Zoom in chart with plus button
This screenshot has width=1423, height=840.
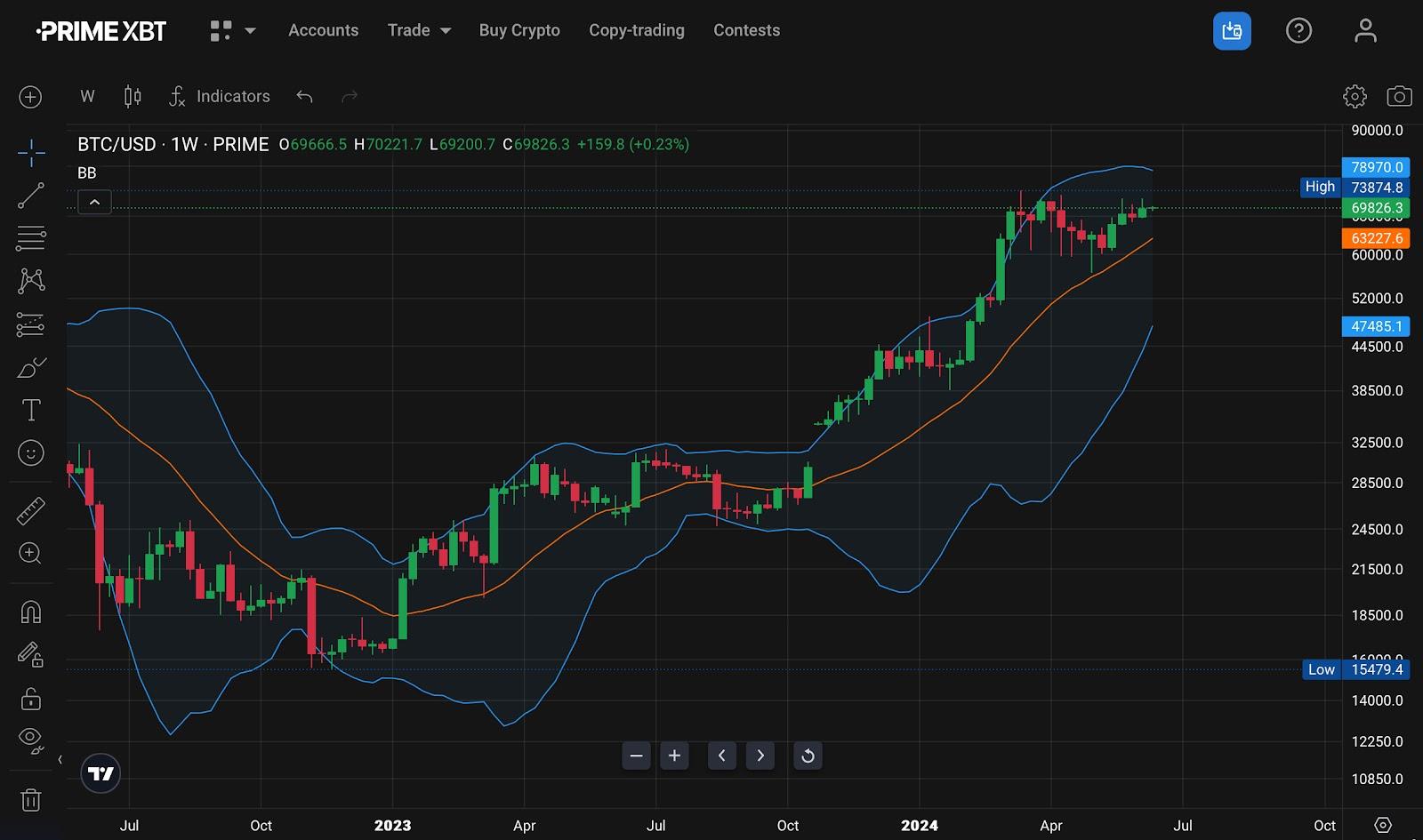pos(674,756)
